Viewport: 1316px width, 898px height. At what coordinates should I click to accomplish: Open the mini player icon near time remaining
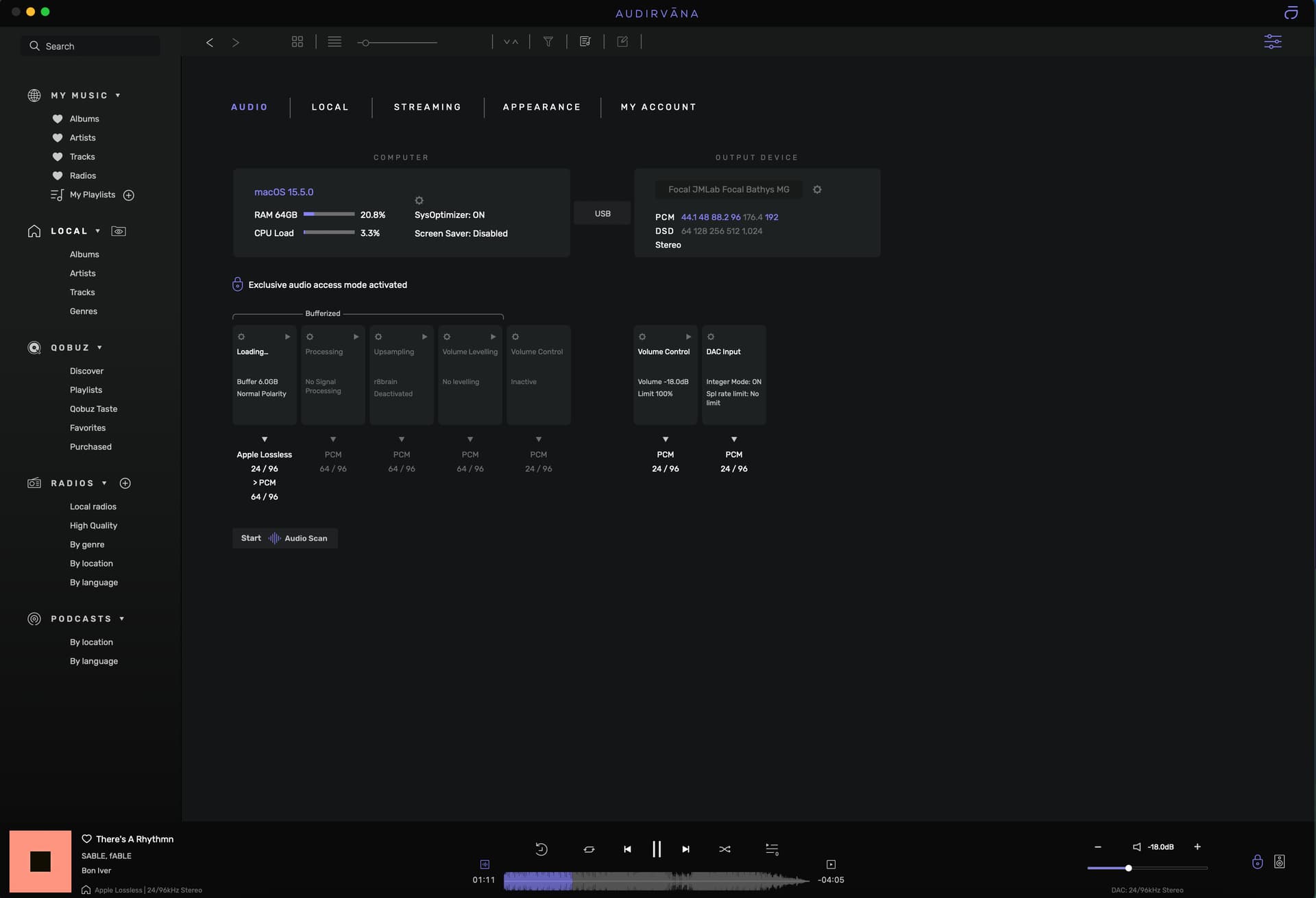click(831, 865)
